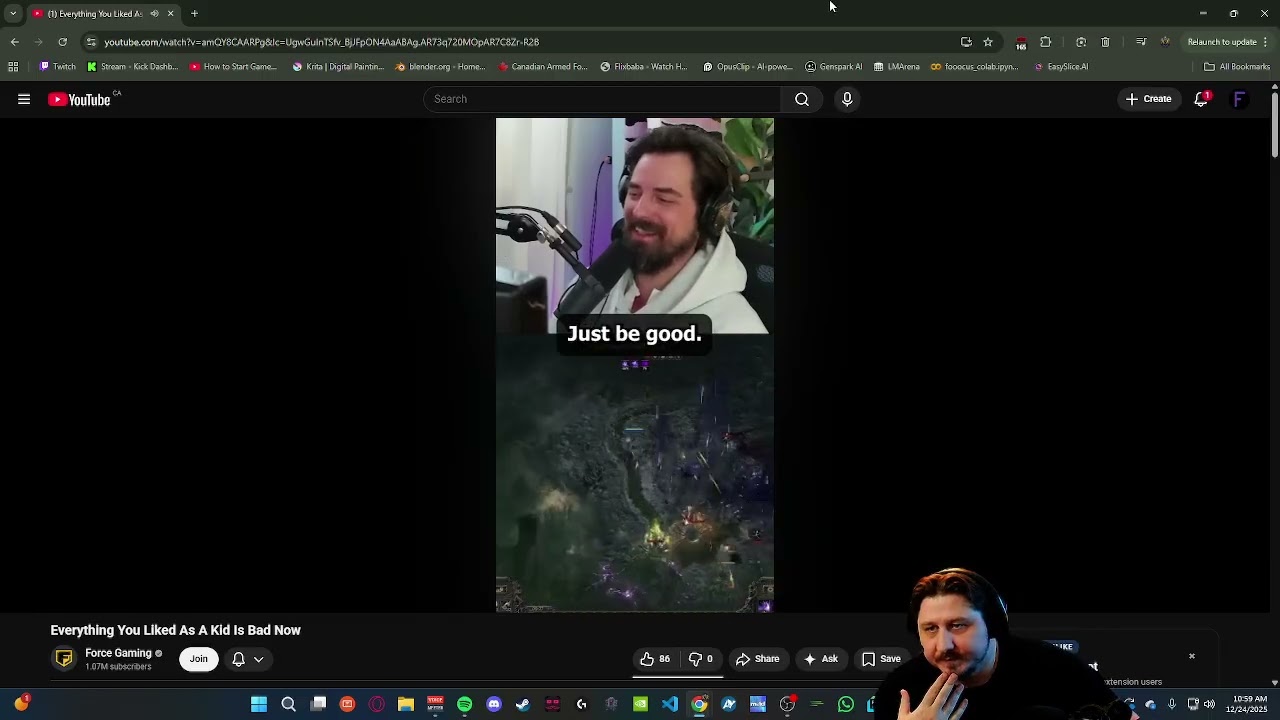Image resolution: width=1280 pixels, height=720 pixels.
Task: Open the LMArena bookmark
Action: (x=896, y=67)
